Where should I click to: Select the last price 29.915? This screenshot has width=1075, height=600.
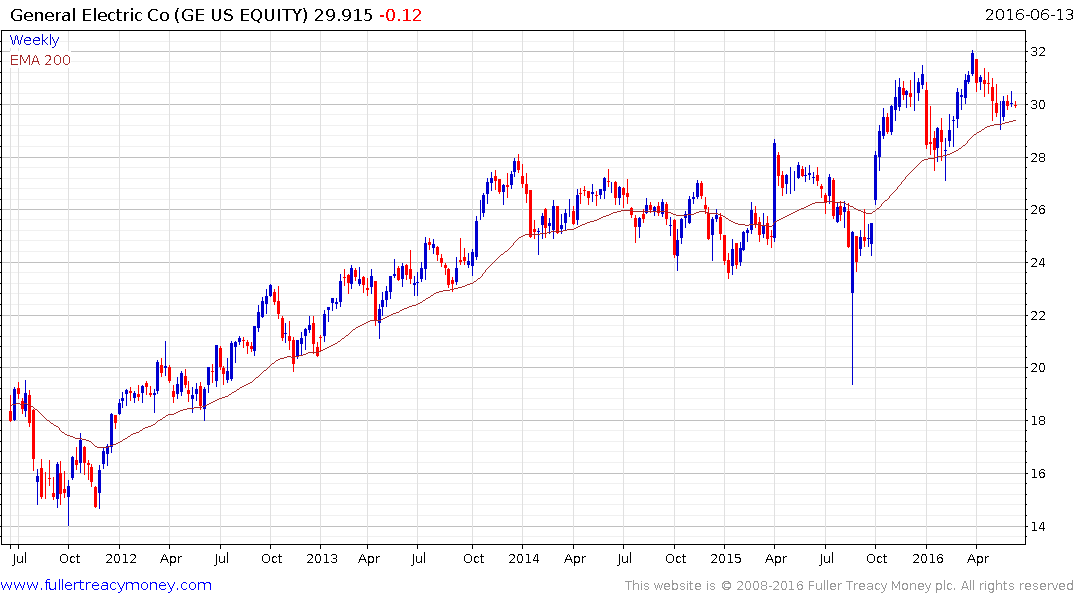(343, 14)
